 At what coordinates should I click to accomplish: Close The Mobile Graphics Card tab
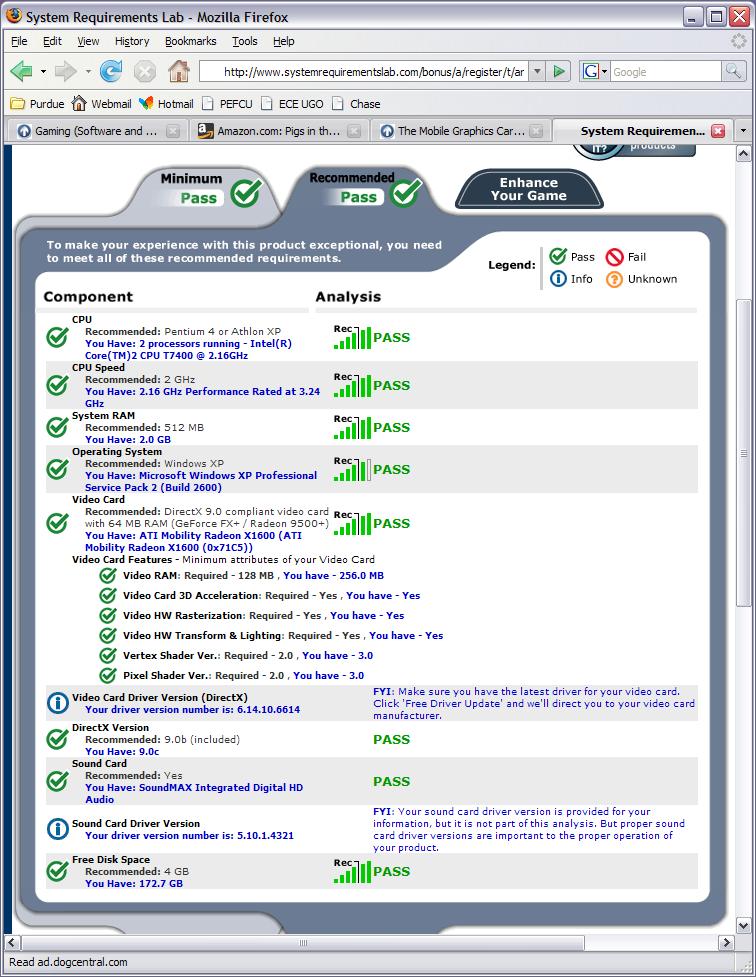[535, 131]
